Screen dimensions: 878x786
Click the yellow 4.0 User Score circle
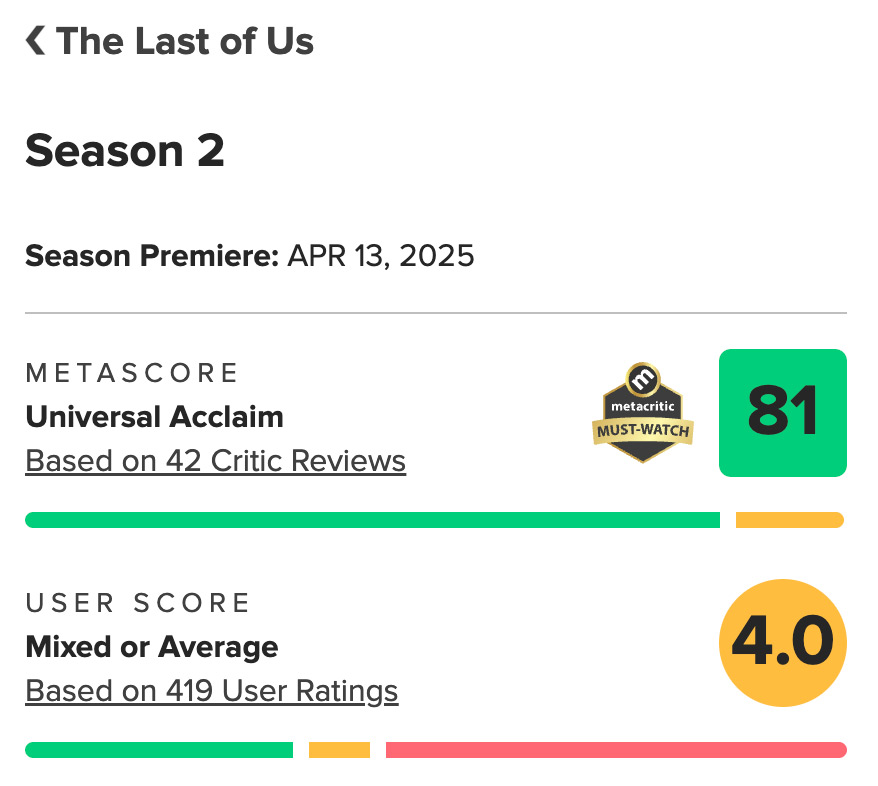(783, 643)
